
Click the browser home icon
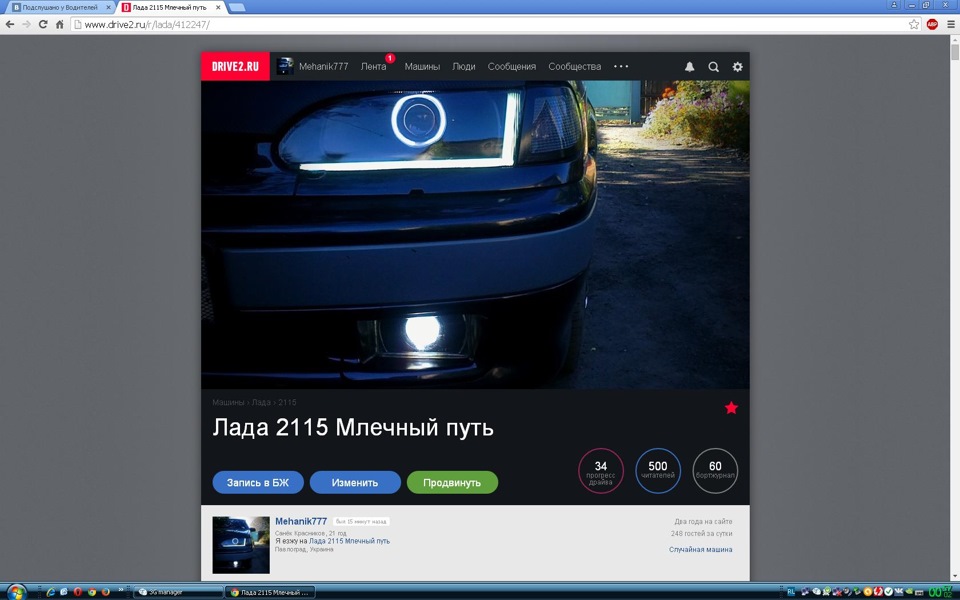pyautogui.click(x=59, y=24)
